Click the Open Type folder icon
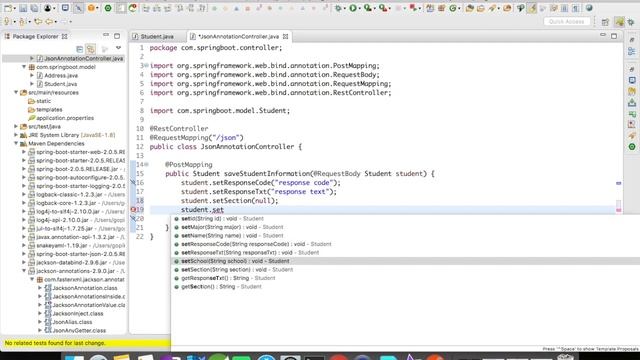 coord(469,8)
